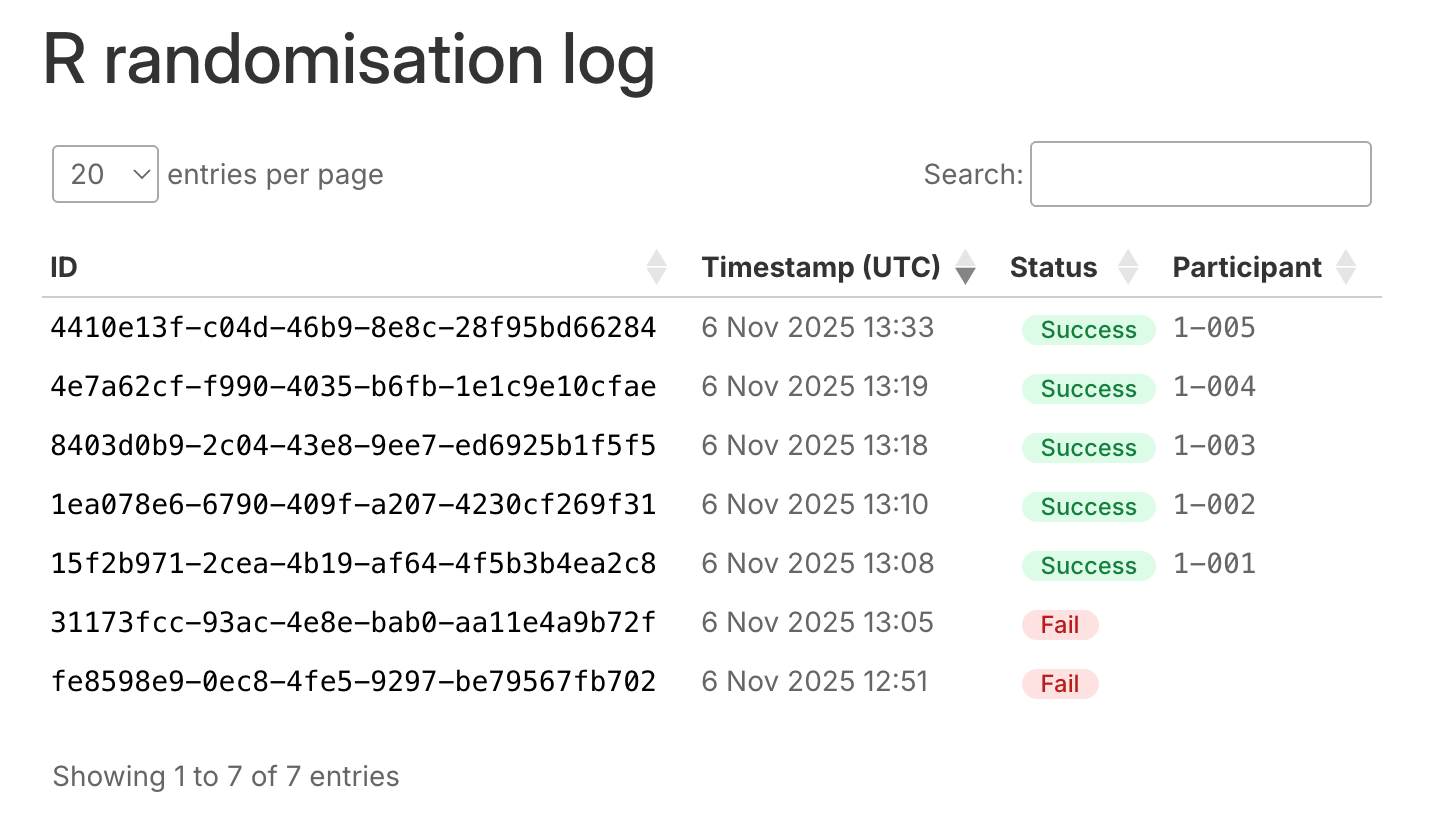Select the row with timestamp 13:19
Viewport: 1444px width, 832px height.
coord(712,386)
